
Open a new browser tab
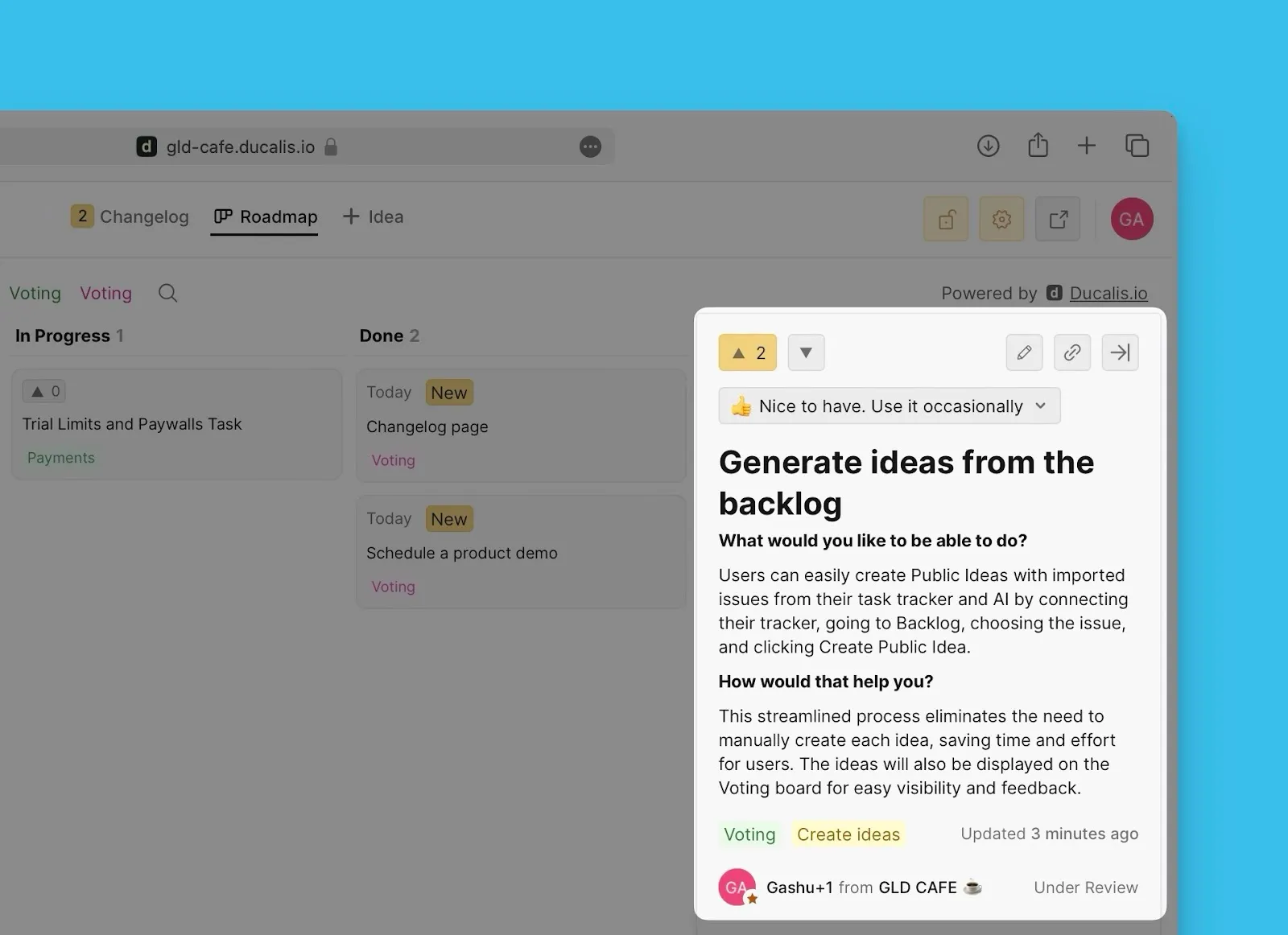pos(1086,146)
